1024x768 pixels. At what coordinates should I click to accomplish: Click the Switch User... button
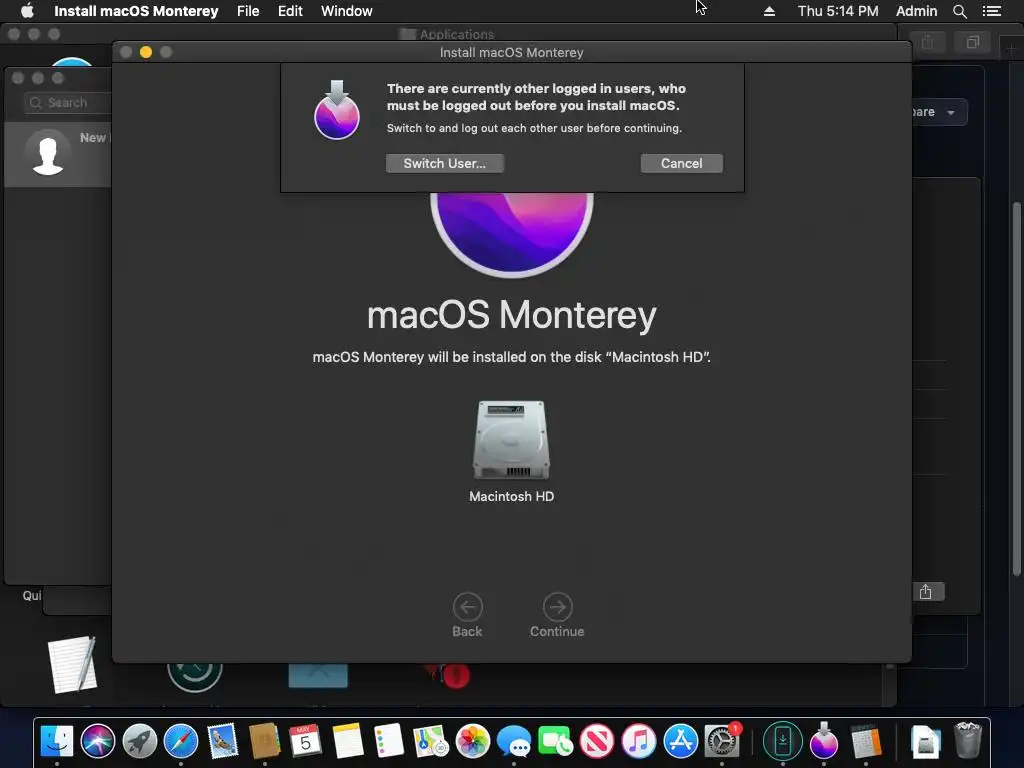point(444,163)
